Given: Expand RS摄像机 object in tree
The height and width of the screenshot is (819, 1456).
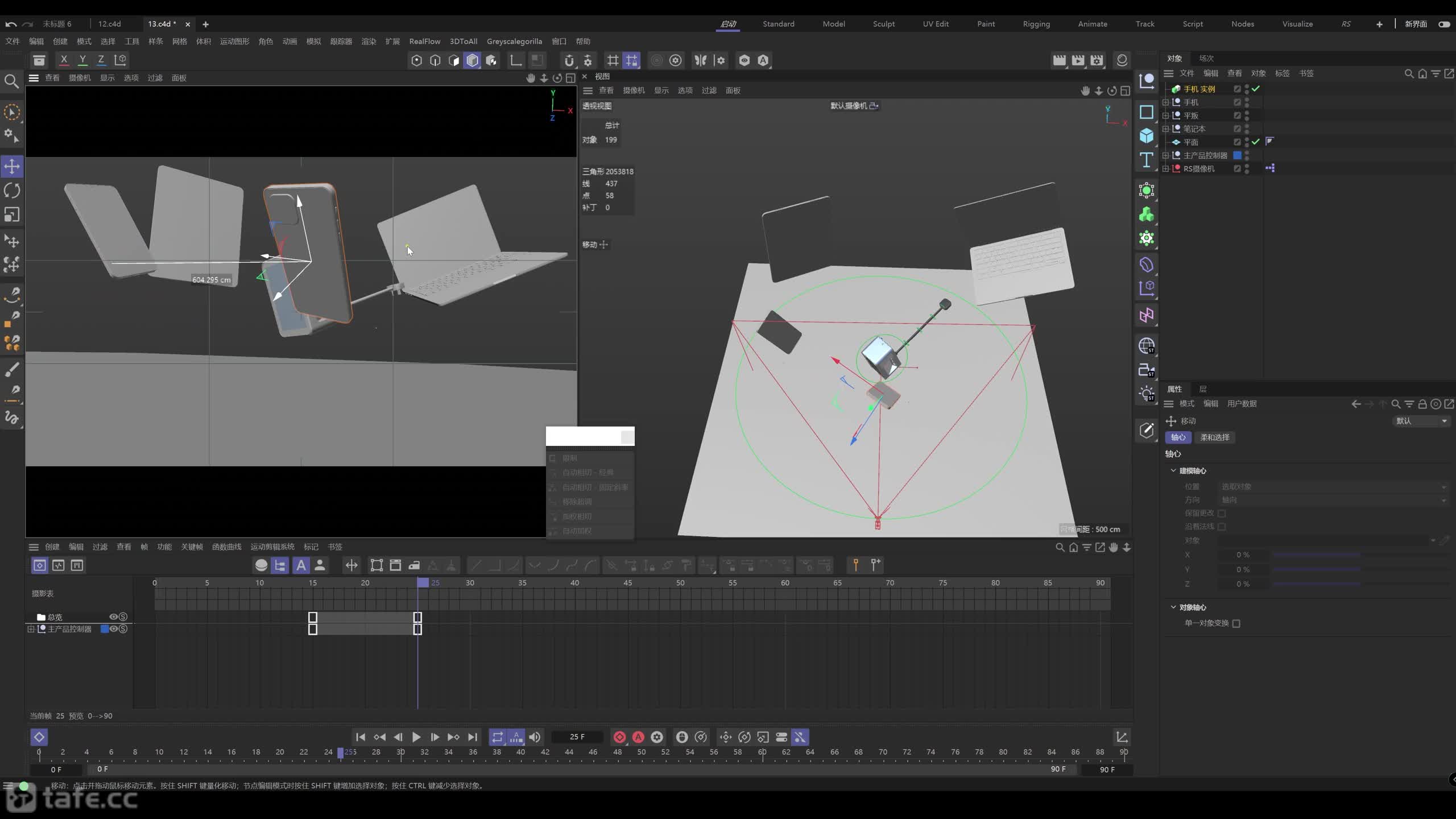Looking at the screenshot, I should tap(1165, 169).
